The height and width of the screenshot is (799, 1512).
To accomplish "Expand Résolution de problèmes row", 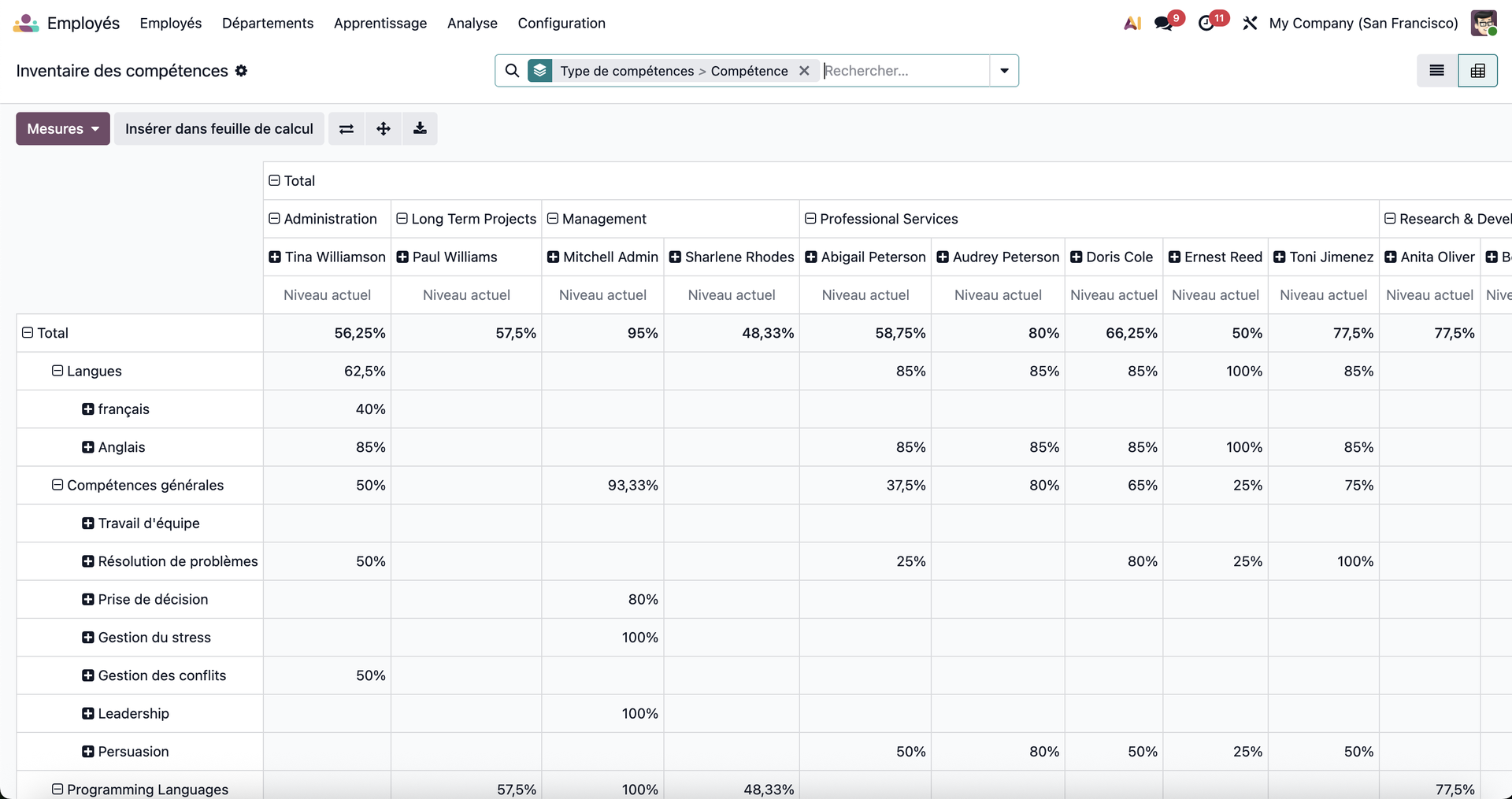I will click(x=88, y=561).
